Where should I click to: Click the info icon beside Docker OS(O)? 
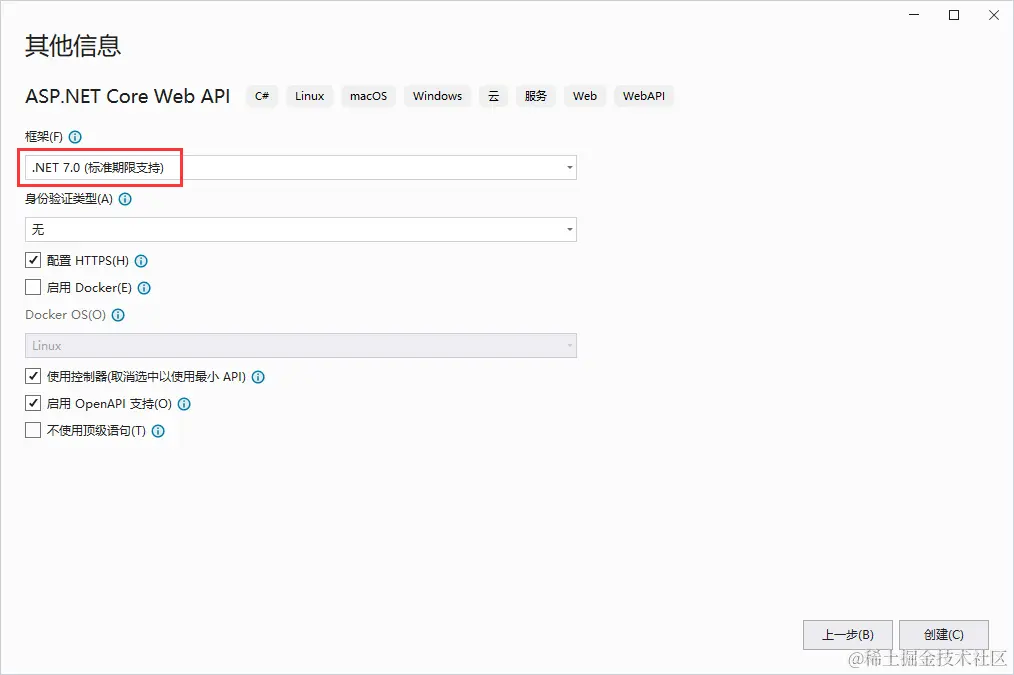pos(118,316)
